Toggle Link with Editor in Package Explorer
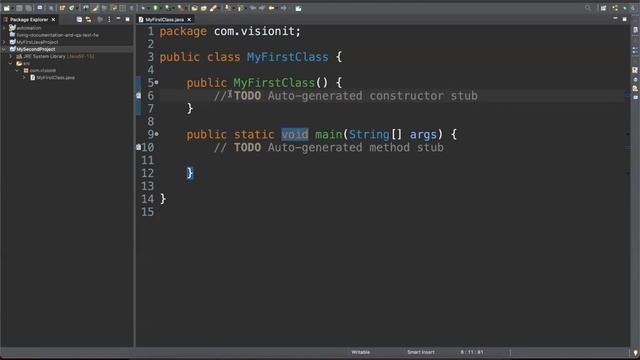The height and width of the screenshot is (360, 640). pyautogui.click(x=88, y=19)
